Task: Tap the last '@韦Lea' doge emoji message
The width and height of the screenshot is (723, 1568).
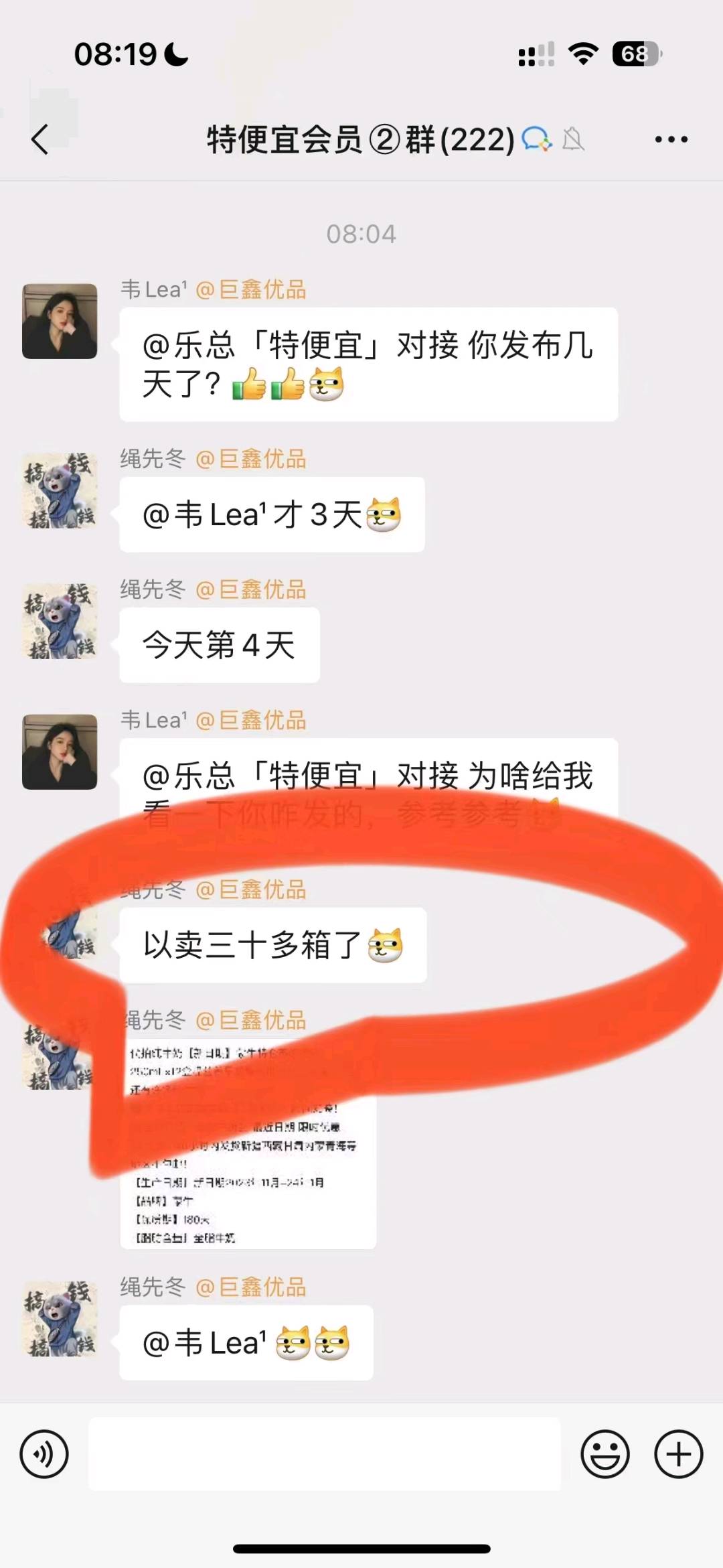Action: pyautogui.click(x=246, y=1343)
